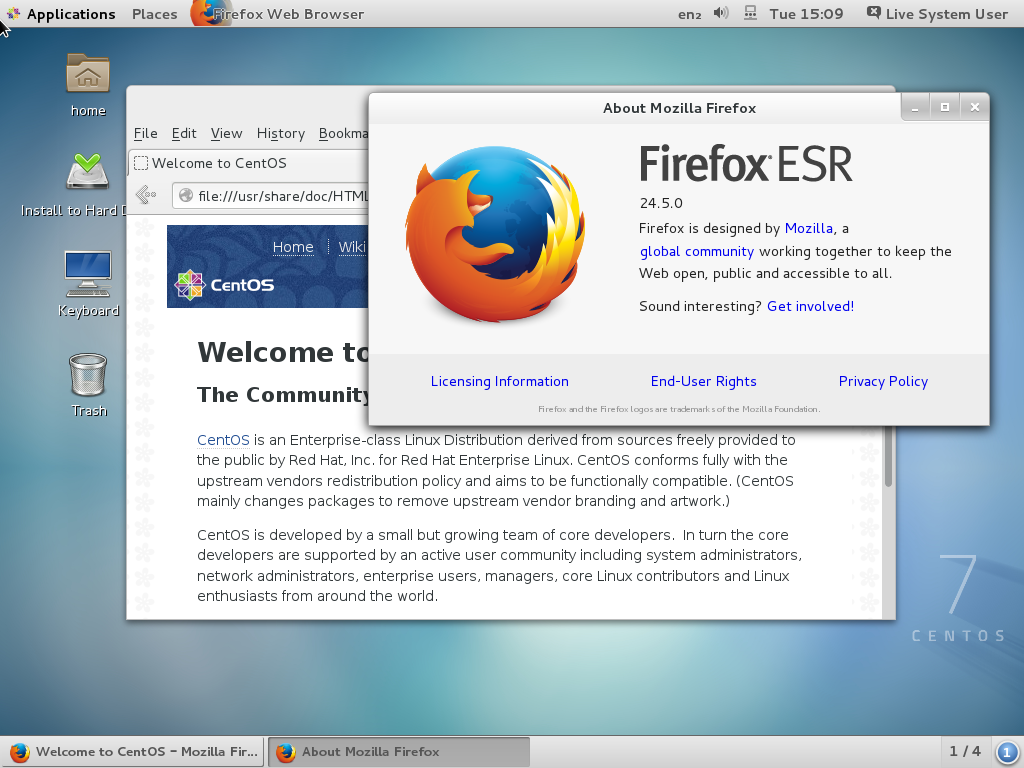Click the Firefox address bar field
This screenshot has height=768, width=1024.
(x=270, y=195)
